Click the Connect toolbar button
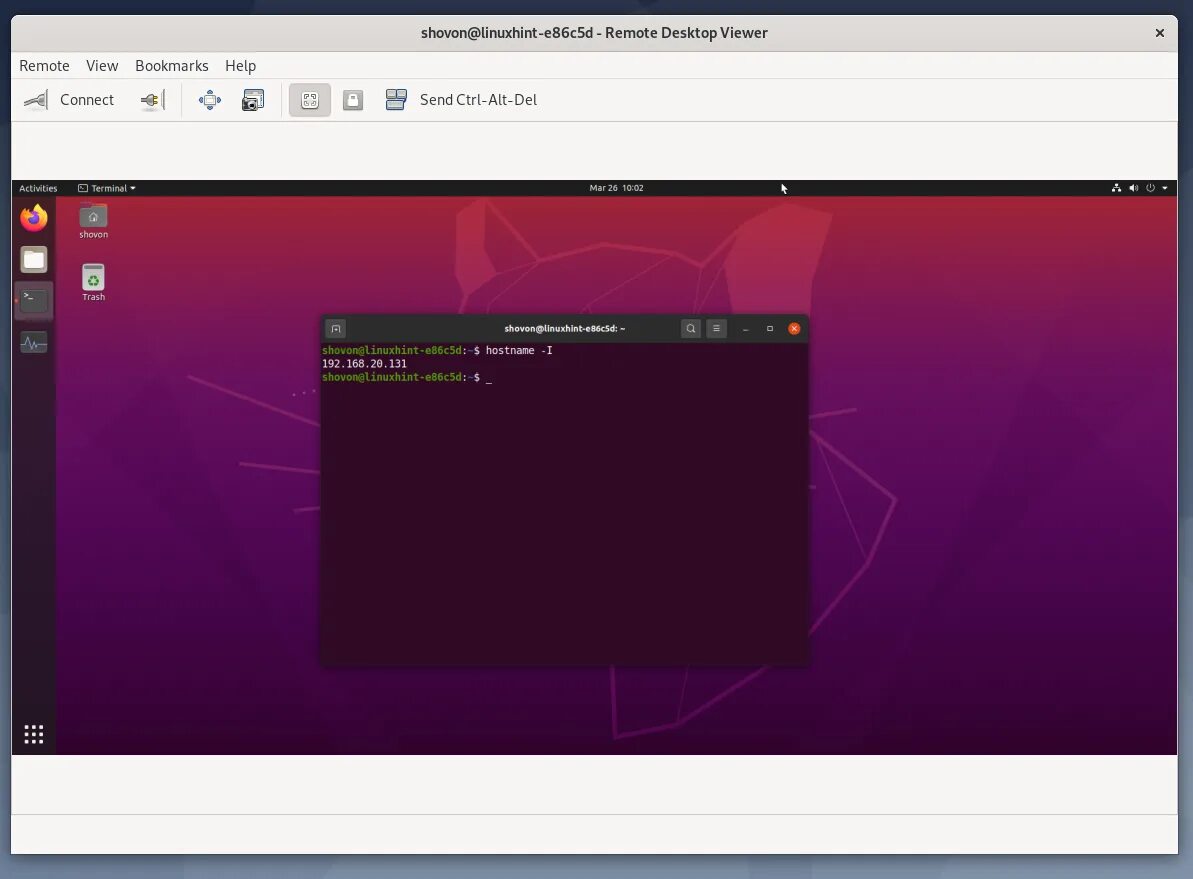 click(68, 100)
